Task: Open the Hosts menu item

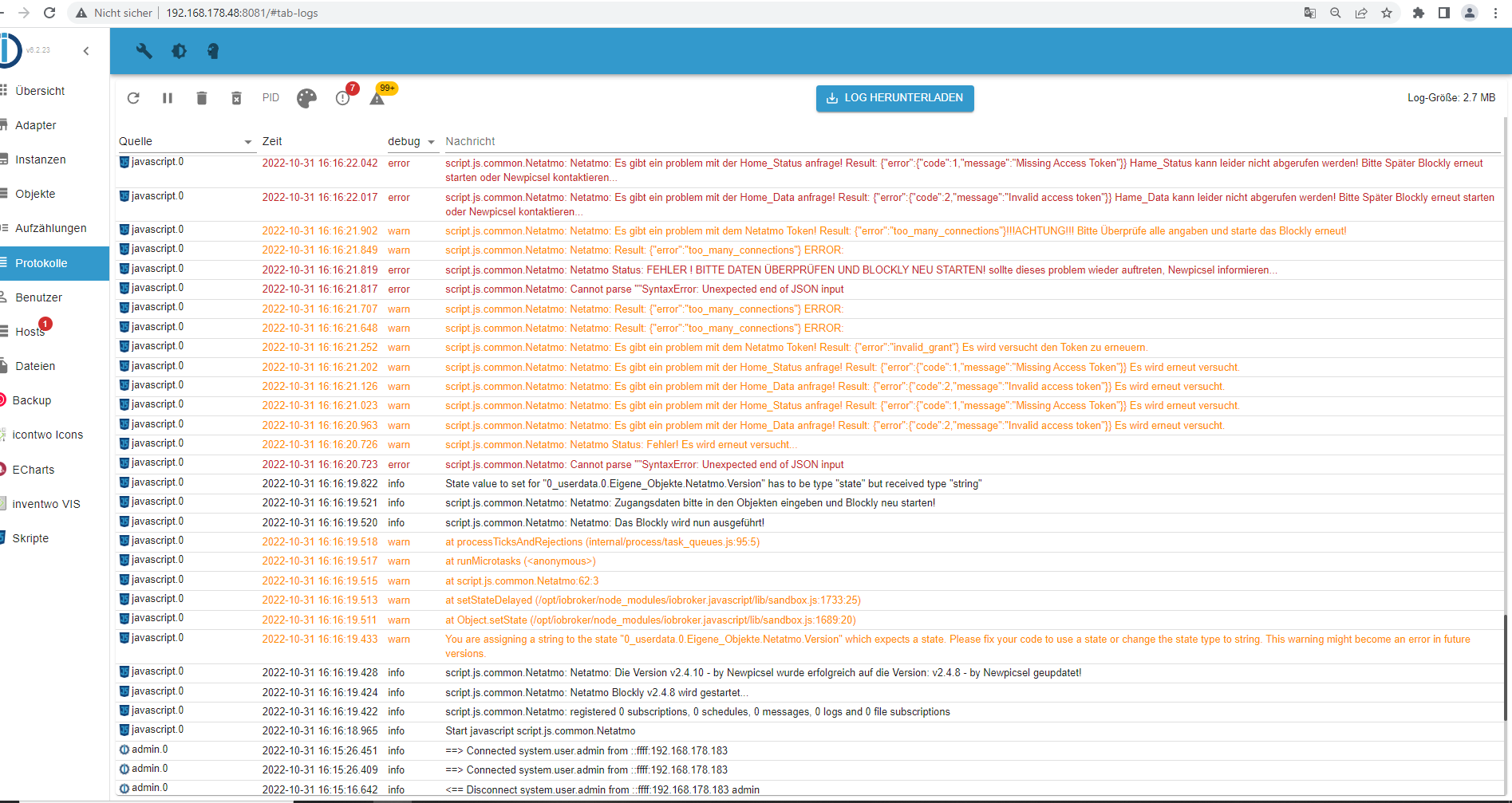Action: (x=53, y=332)
